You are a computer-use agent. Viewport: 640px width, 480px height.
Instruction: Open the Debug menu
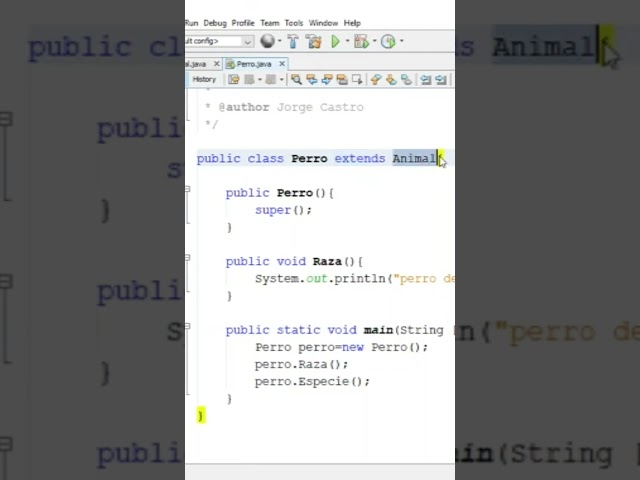pyautogui.click(x=215, y=23)
